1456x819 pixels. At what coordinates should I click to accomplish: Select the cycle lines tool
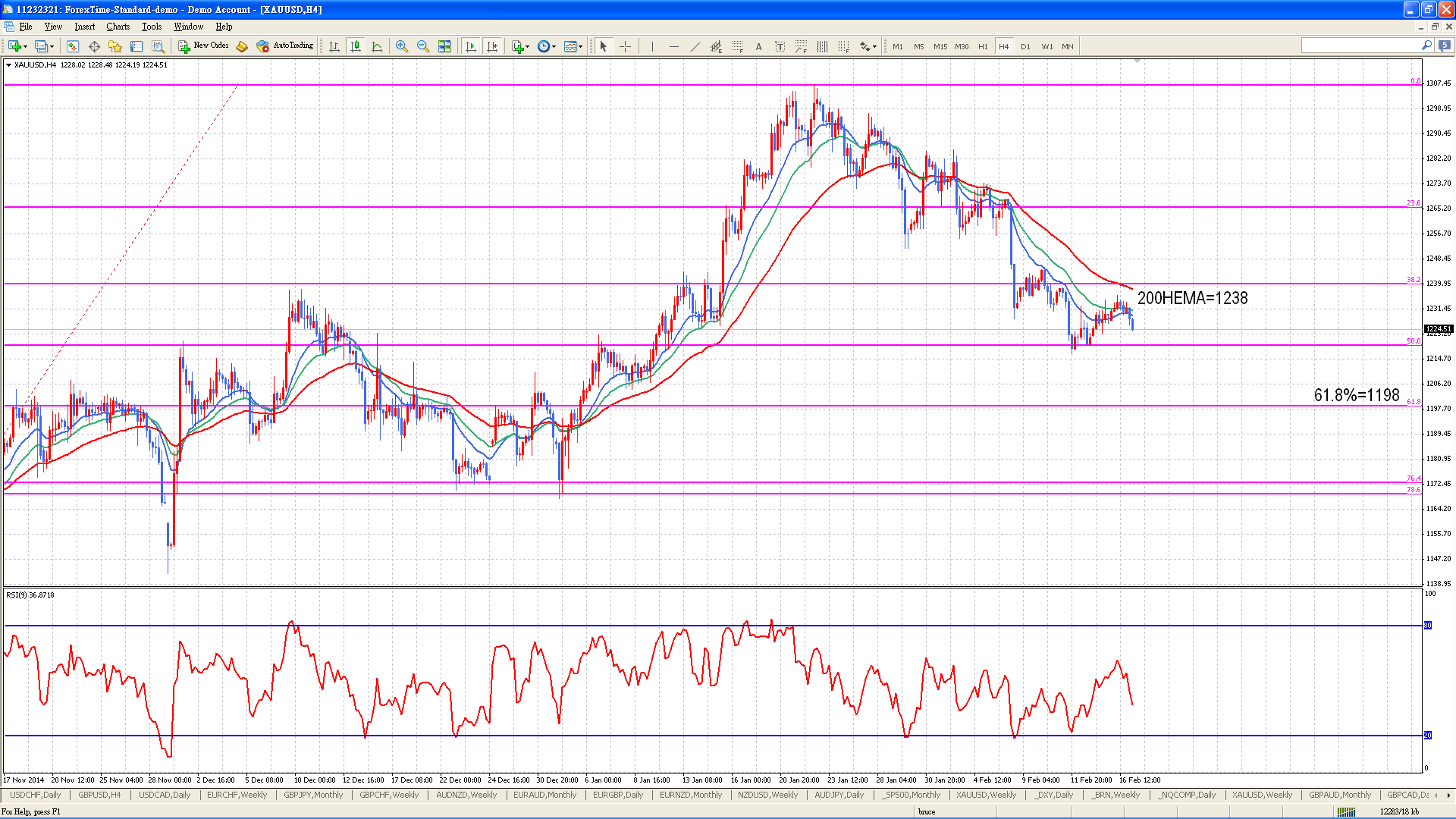[822, 46]
